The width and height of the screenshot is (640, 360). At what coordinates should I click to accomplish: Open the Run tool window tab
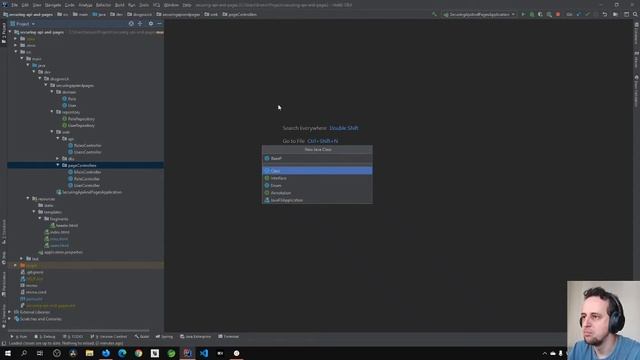pyautogui.click(x=19, y=337)
